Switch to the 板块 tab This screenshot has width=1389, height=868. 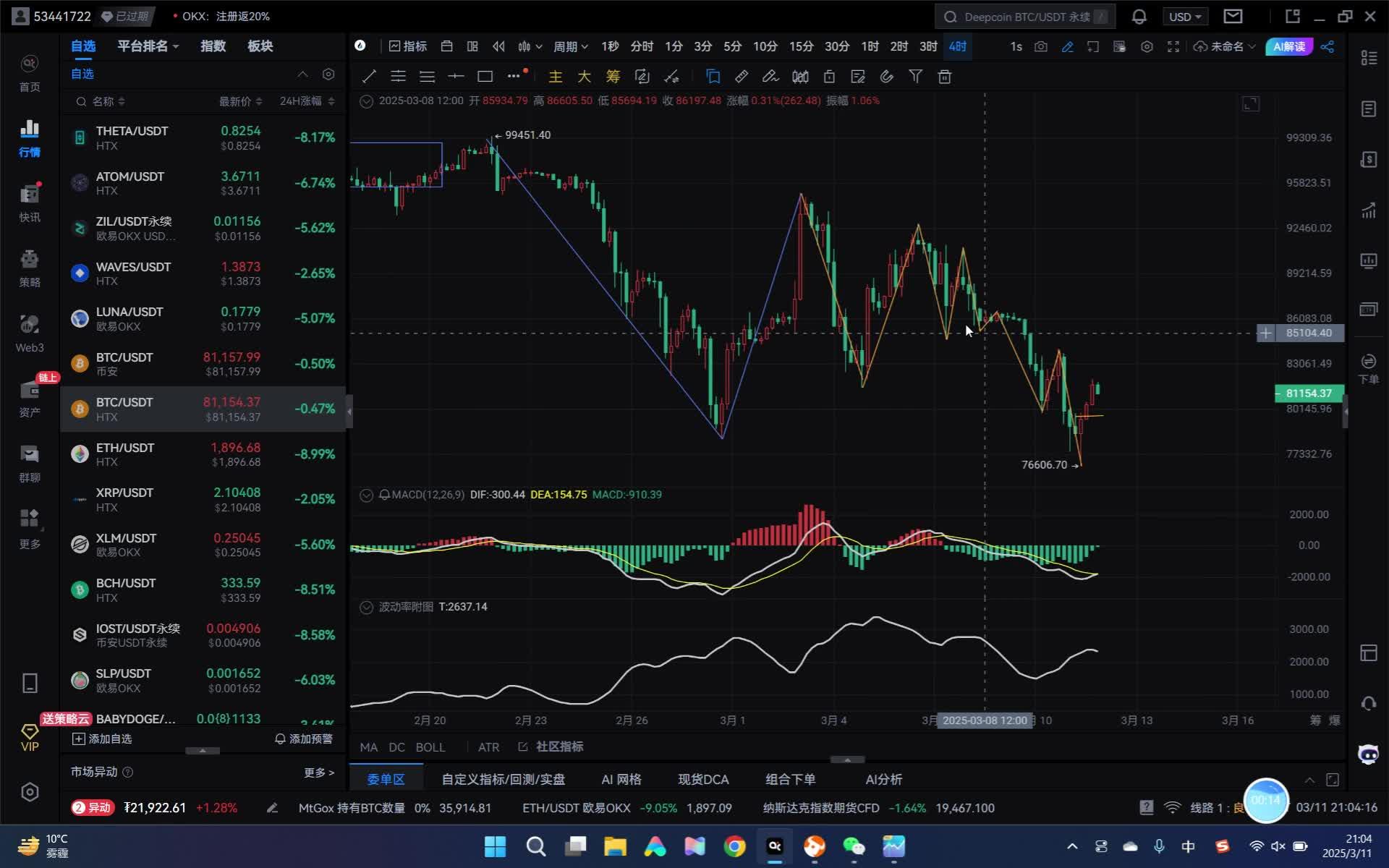tap(260, 46)
